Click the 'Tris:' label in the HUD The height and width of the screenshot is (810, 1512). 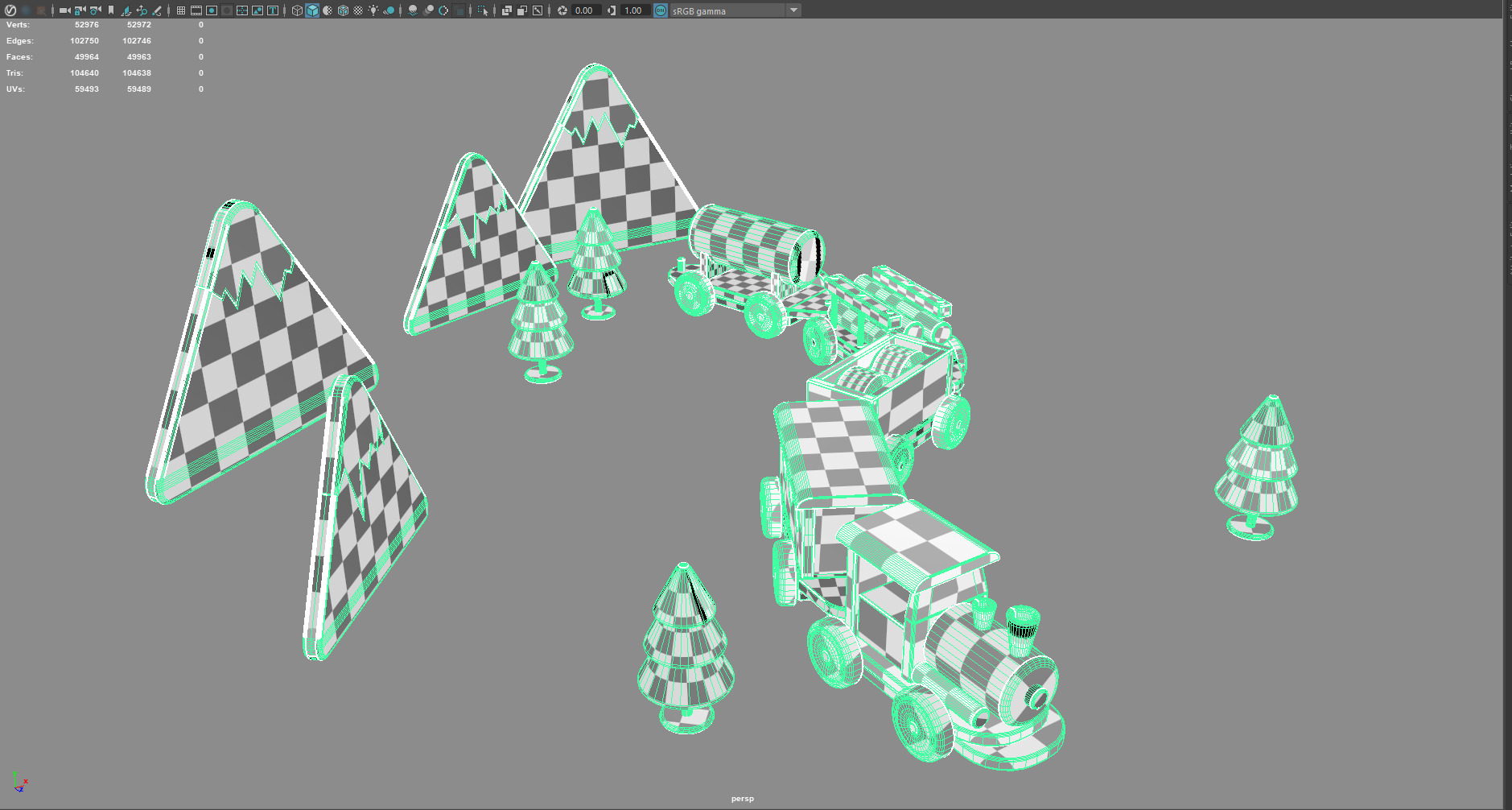coord(15,73)
